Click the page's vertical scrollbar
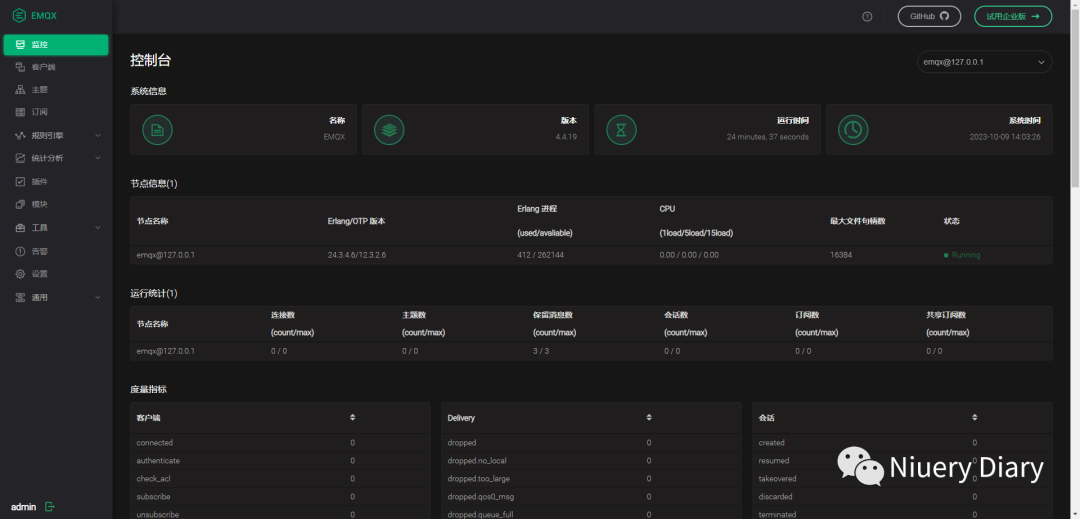The height and width of the screenshot is (519, 1080). (x=1075, y=96)
